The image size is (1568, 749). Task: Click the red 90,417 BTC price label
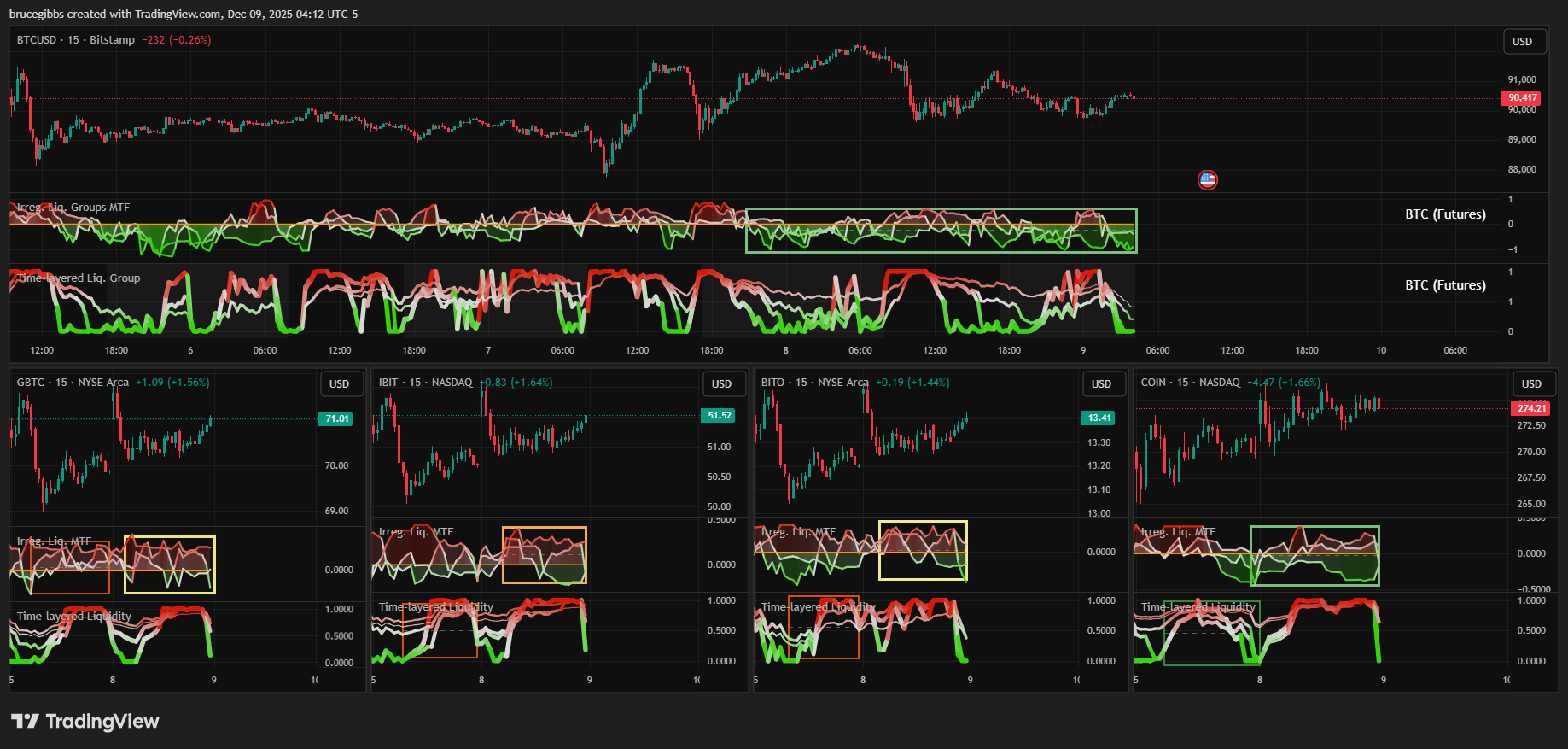tap(1521, 98)
